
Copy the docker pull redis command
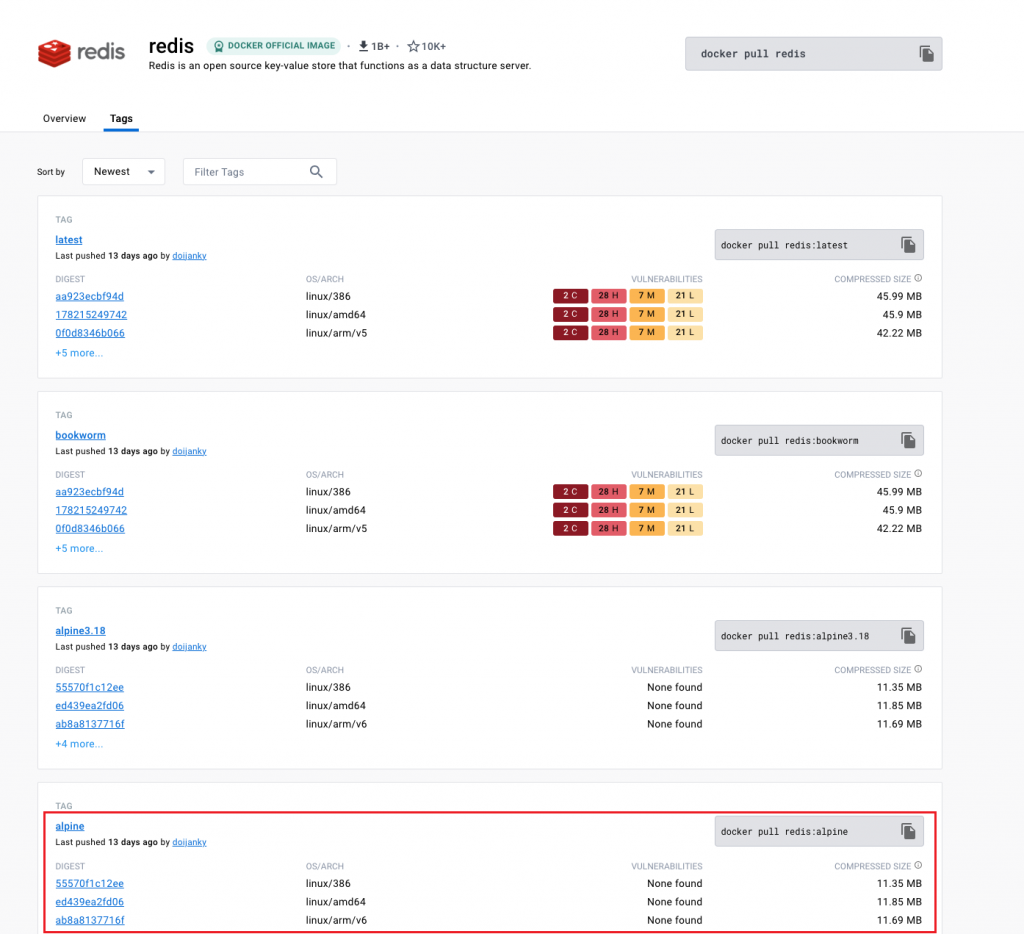point(926,54)
